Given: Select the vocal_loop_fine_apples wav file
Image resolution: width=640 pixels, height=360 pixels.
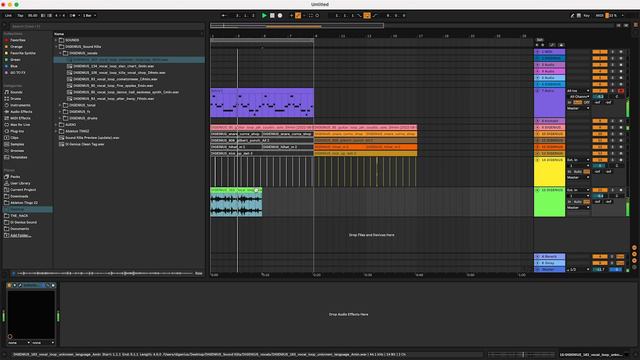Looking at the screenshot, I should 113,86.
